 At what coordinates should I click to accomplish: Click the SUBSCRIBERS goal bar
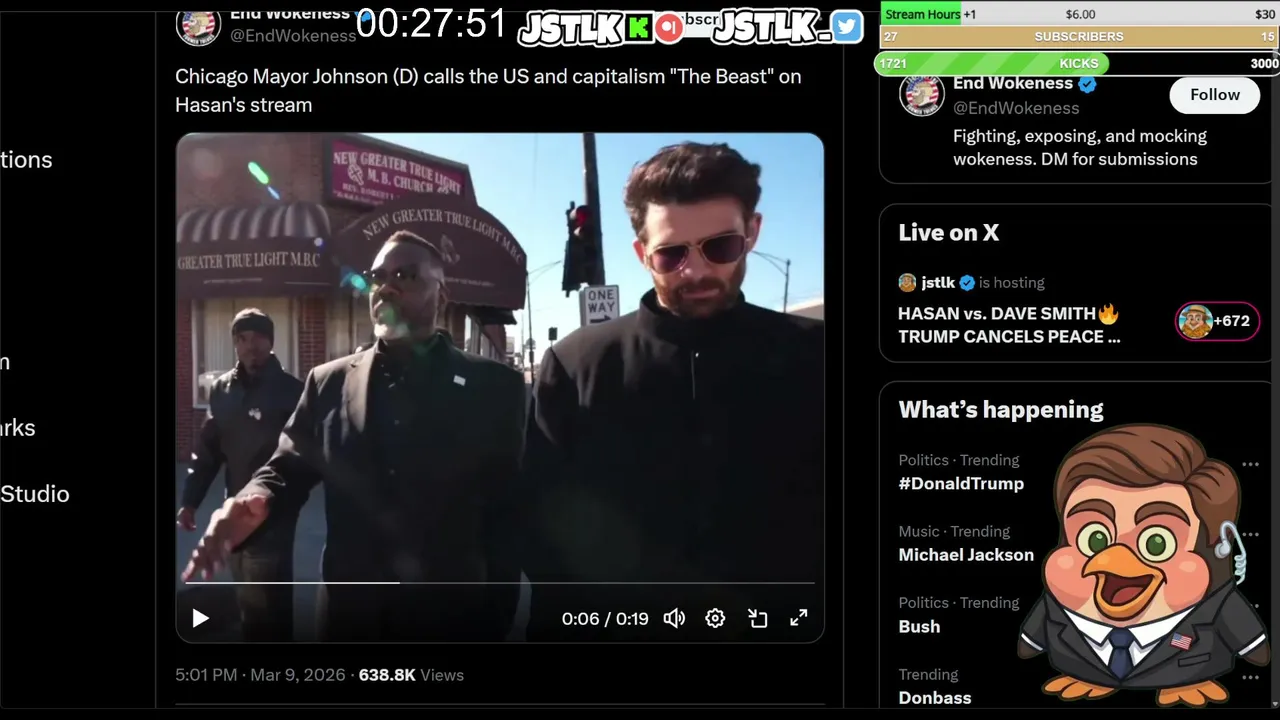1079,36
